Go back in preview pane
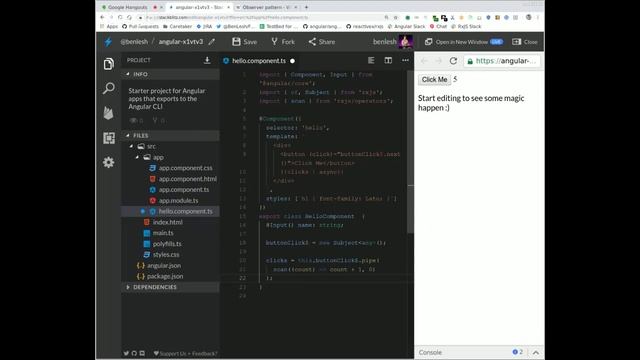Screen dimensions: 640x360 pyautogui.click(x=424, y=61)
